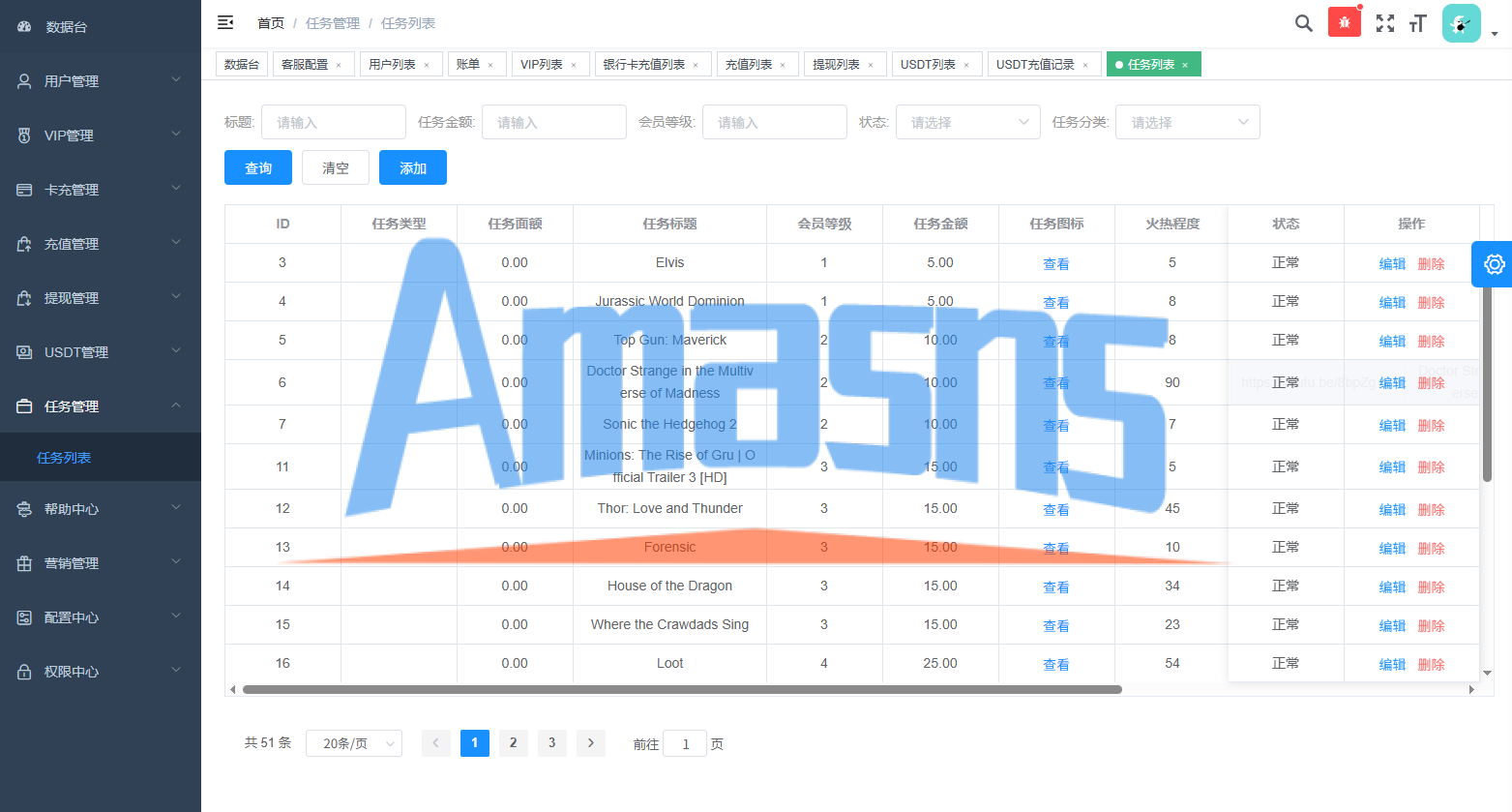Focus the 标题 input field
The height and width of the screenshot is (812, 1512).
tap(334, 122)
